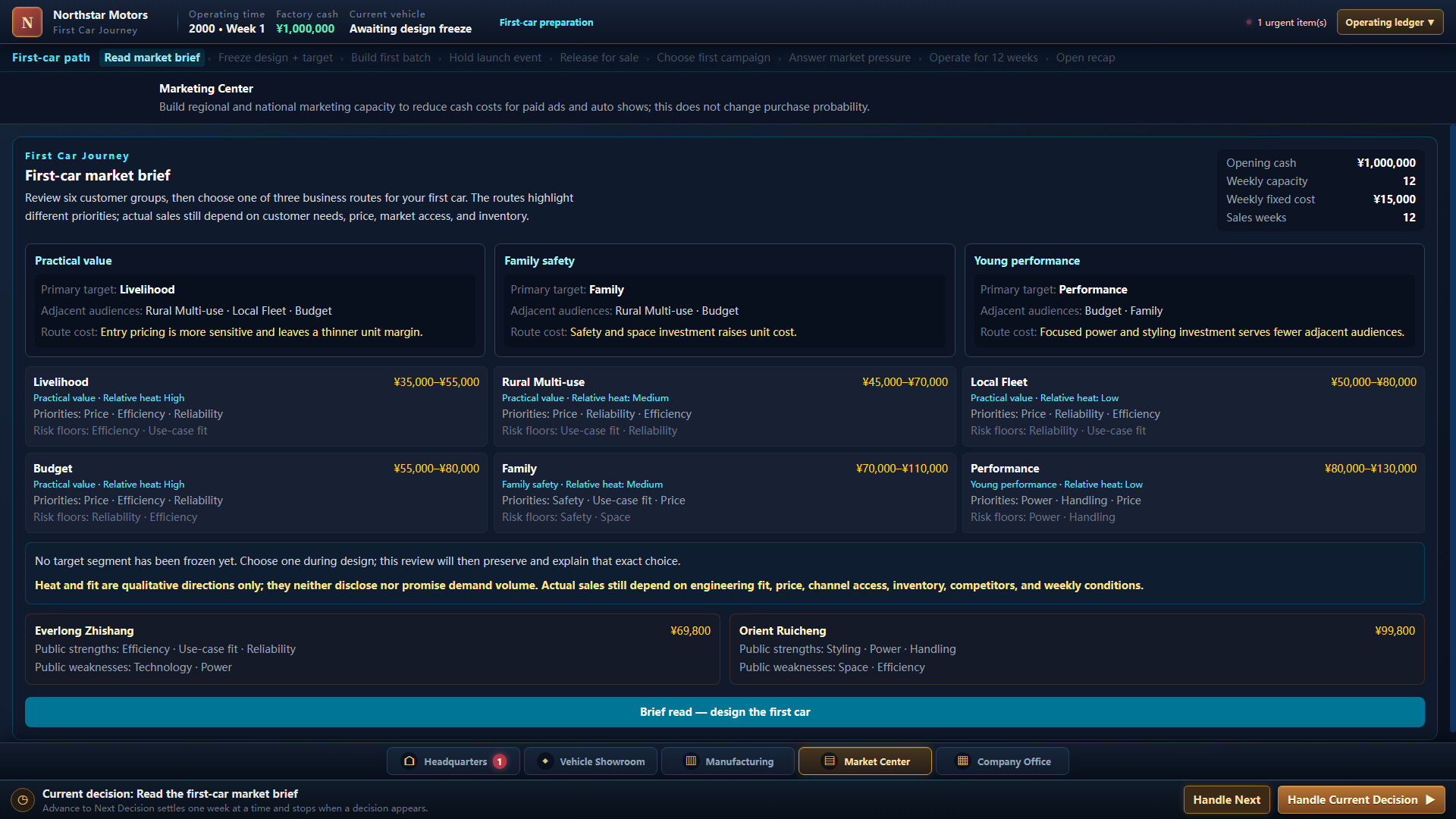The width and height of the screenshot is (1456, 819).
Task: Click the Market Center tab icon
Action: point(830,761)
